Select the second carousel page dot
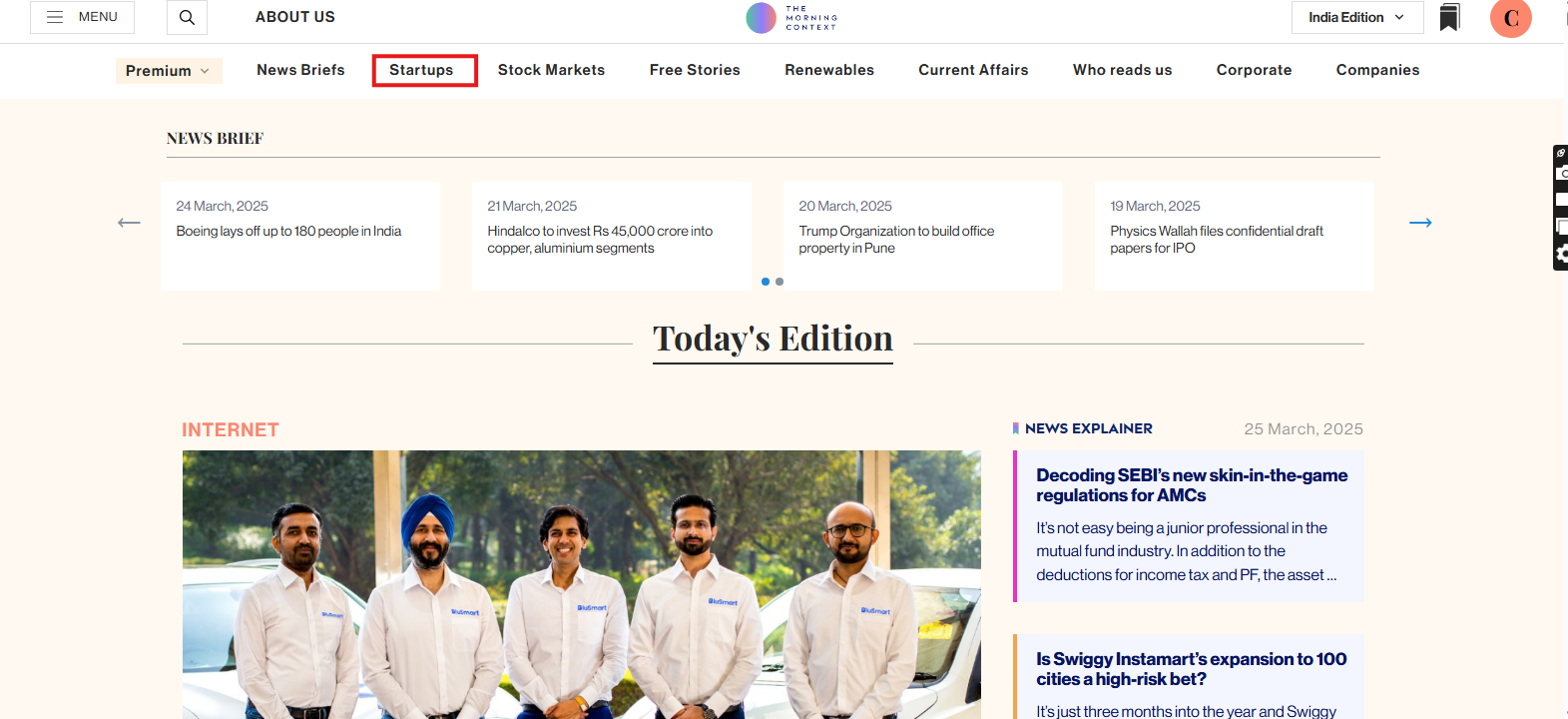The image size is (1568, 719). pos(780,282)
